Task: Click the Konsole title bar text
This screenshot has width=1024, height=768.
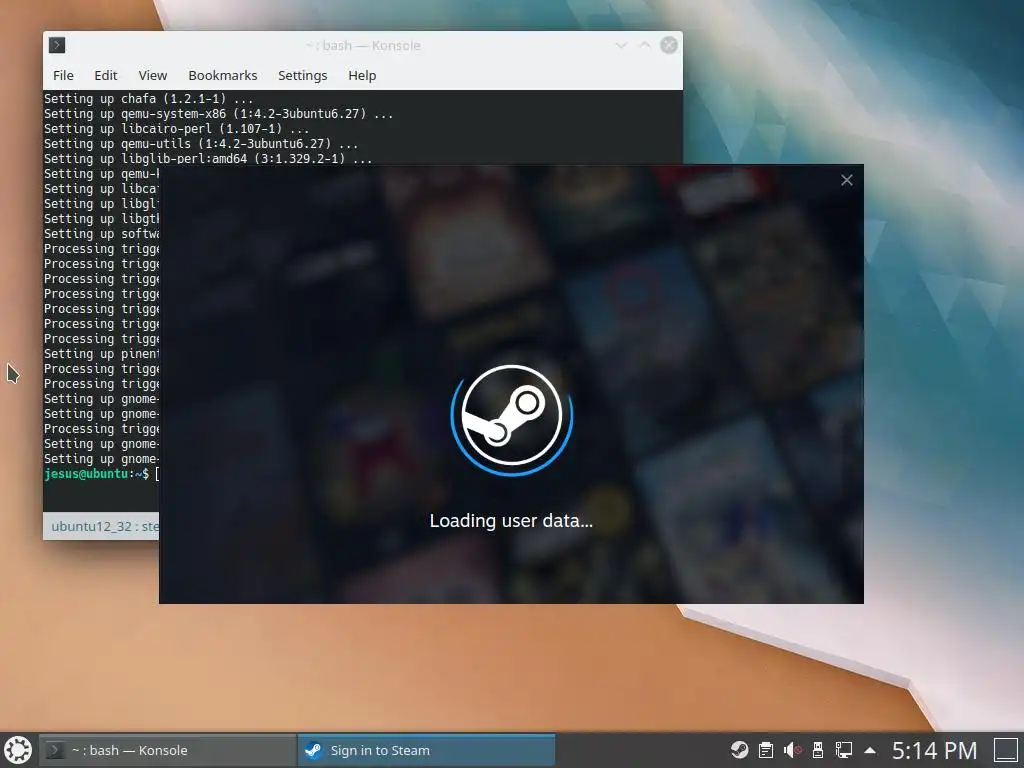Action: coord(363,46)
